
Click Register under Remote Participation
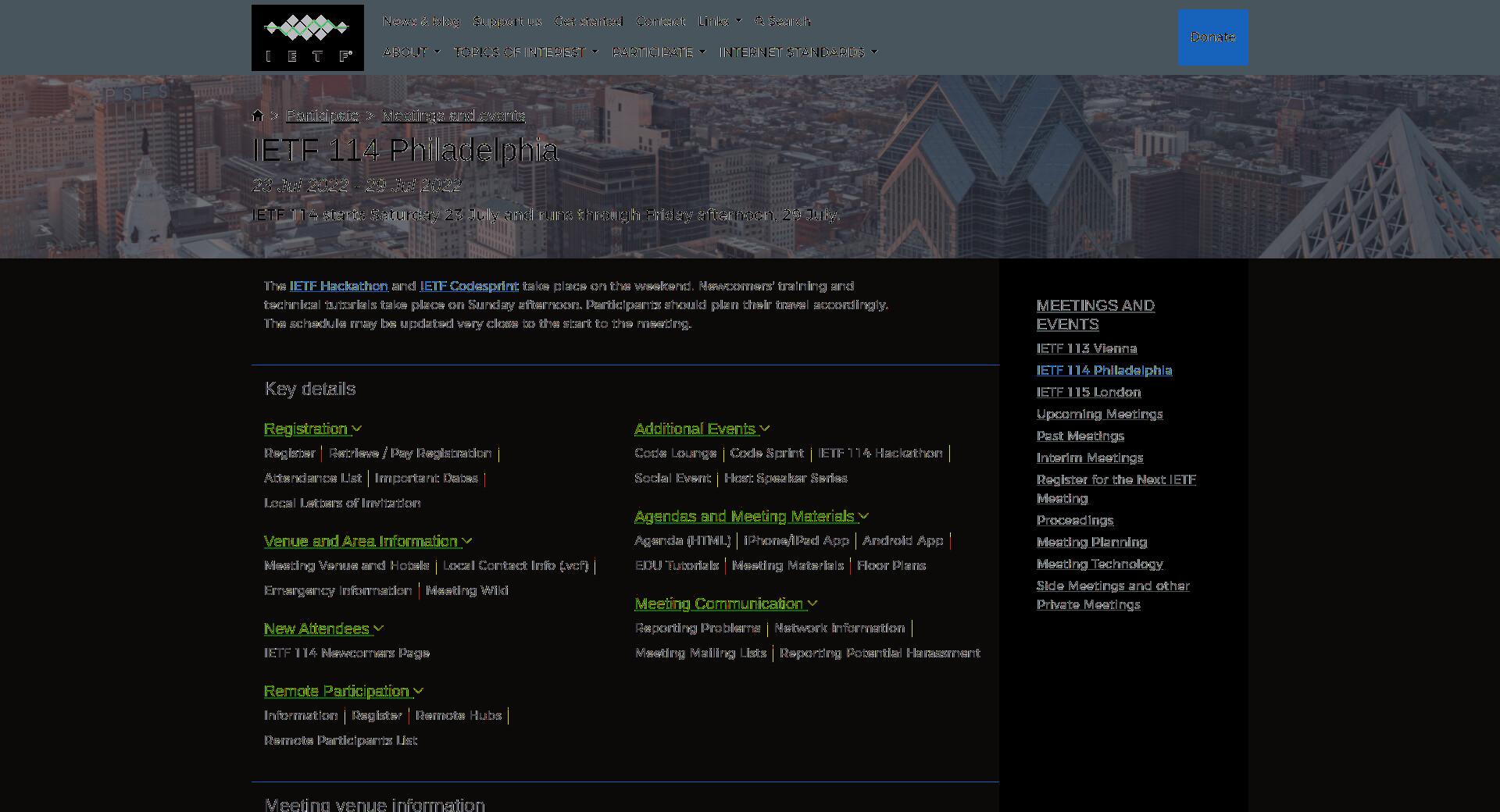(x=377, y=716)
